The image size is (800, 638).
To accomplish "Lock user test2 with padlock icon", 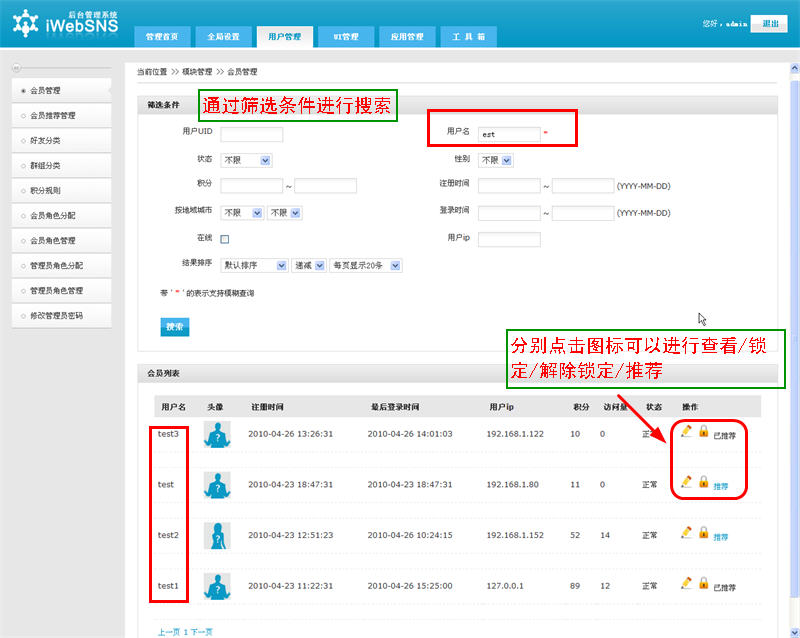I will pos(704,533).
